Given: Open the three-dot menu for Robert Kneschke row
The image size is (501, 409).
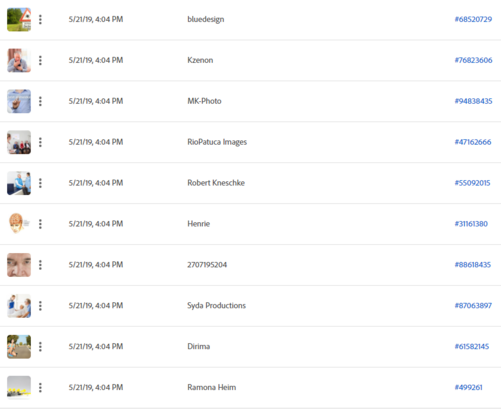Looking at the screenshot, I should 40,183.
